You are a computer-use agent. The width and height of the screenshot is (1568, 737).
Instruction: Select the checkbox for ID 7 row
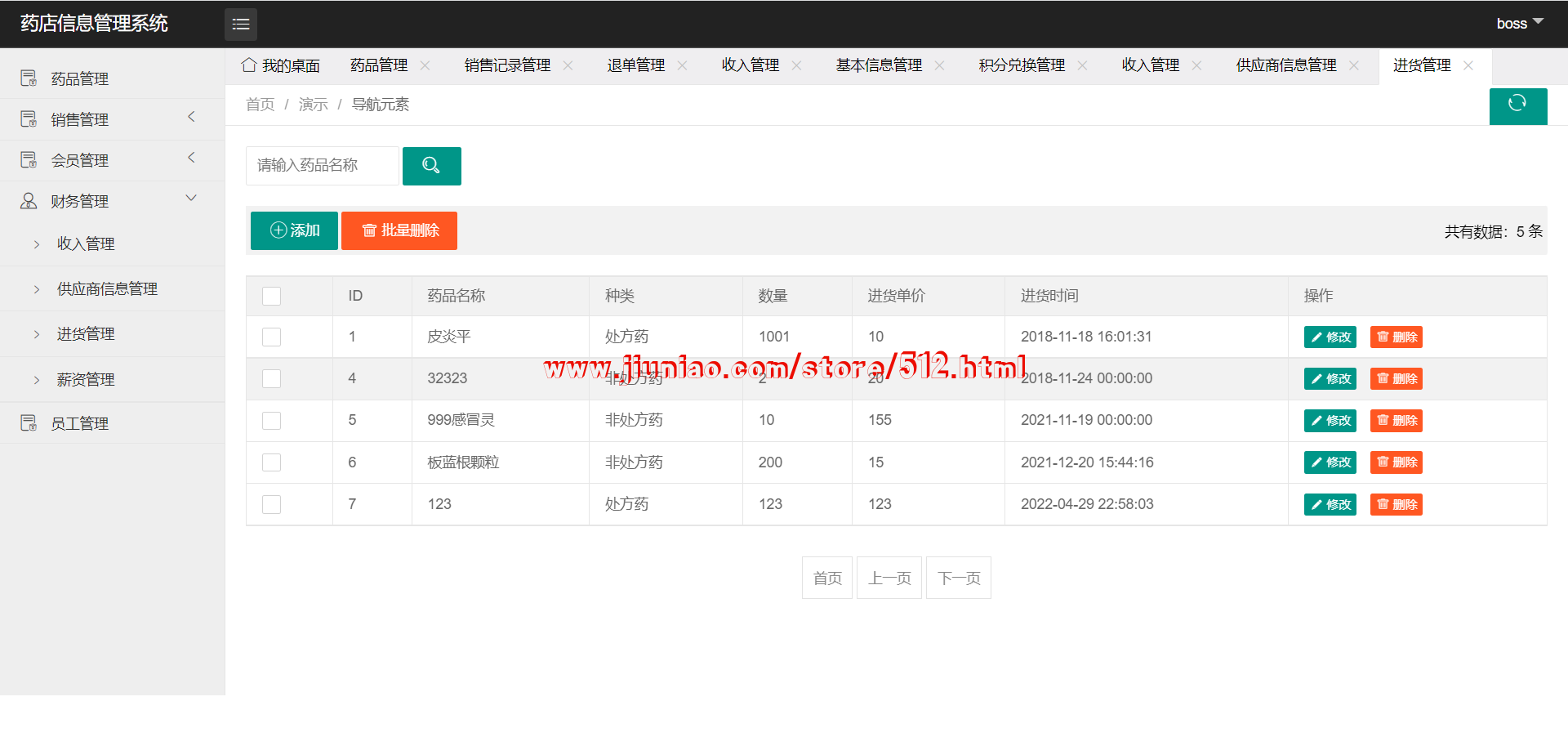pos(271,504)
